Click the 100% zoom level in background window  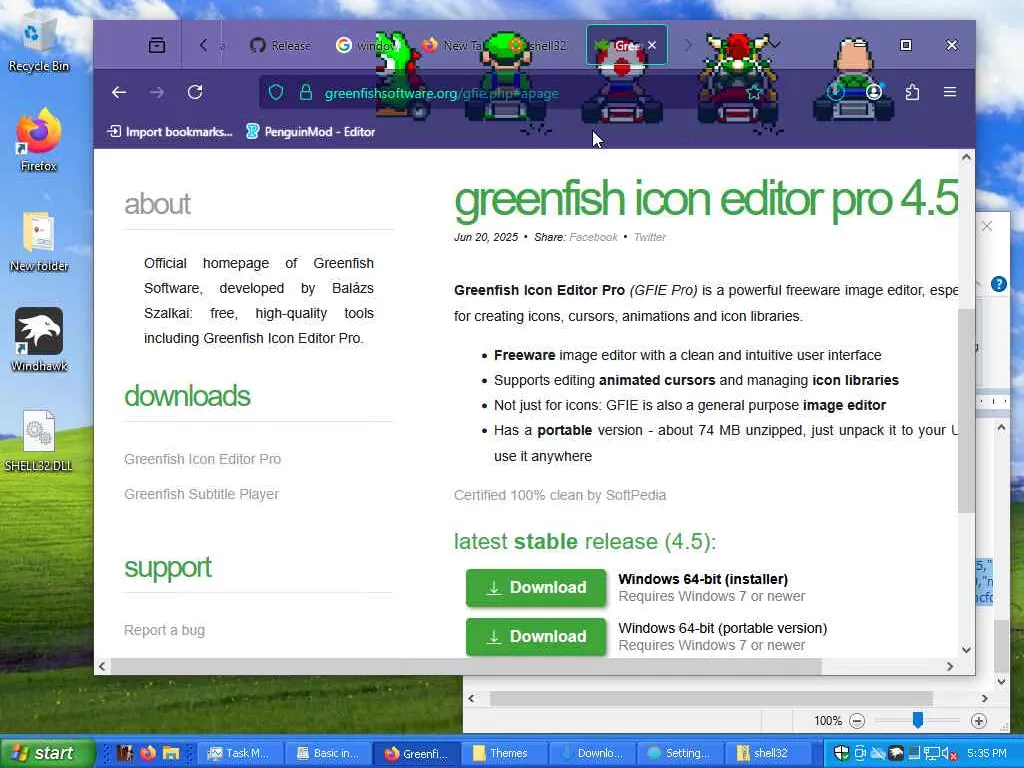point(827,721)
